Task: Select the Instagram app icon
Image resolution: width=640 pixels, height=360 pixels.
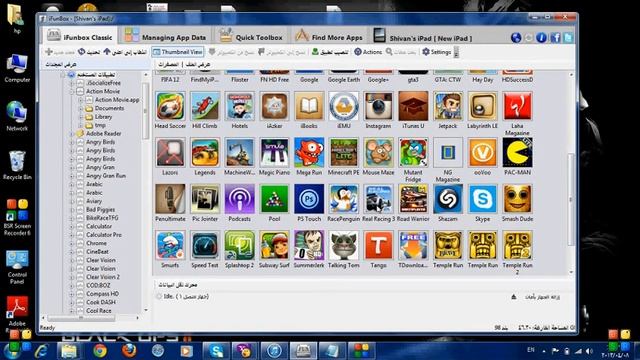Action: click(x=378, y=106)
